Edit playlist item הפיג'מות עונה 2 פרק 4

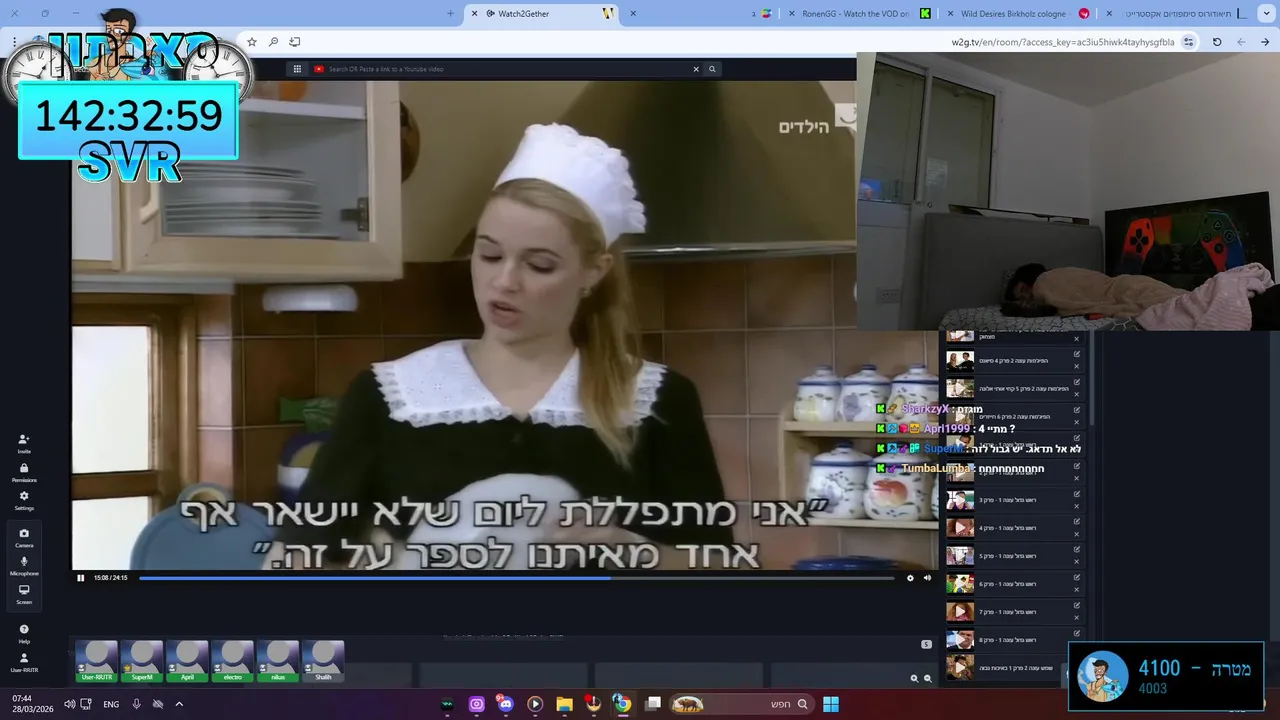pos(1077,354)
